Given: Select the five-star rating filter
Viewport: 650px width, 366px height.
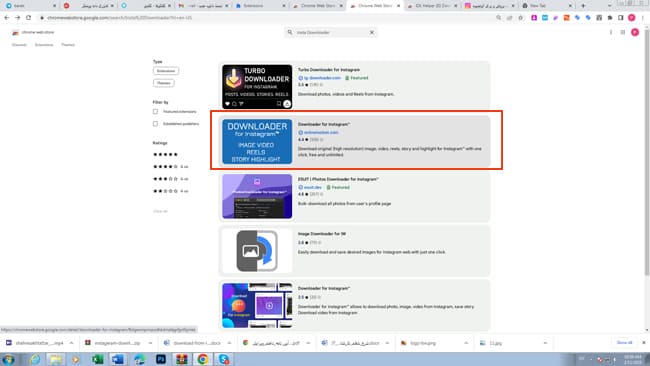Looking at the screenshot, I should coord(165,155).
